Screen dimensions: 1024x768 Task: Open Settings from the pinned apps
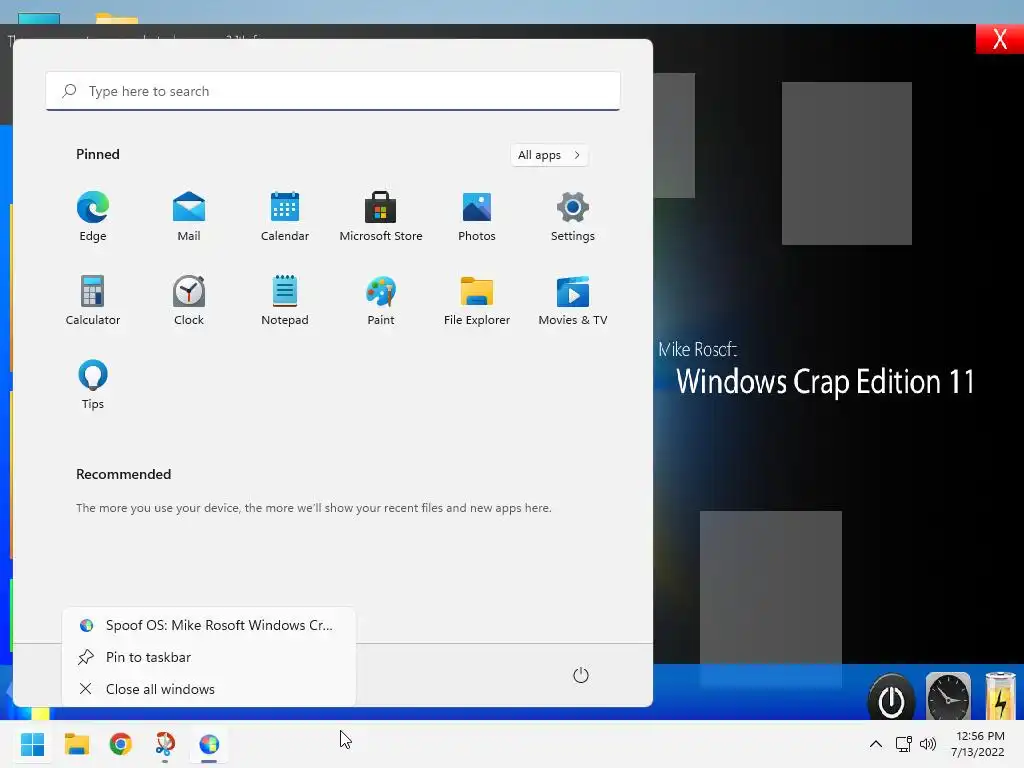573,217
